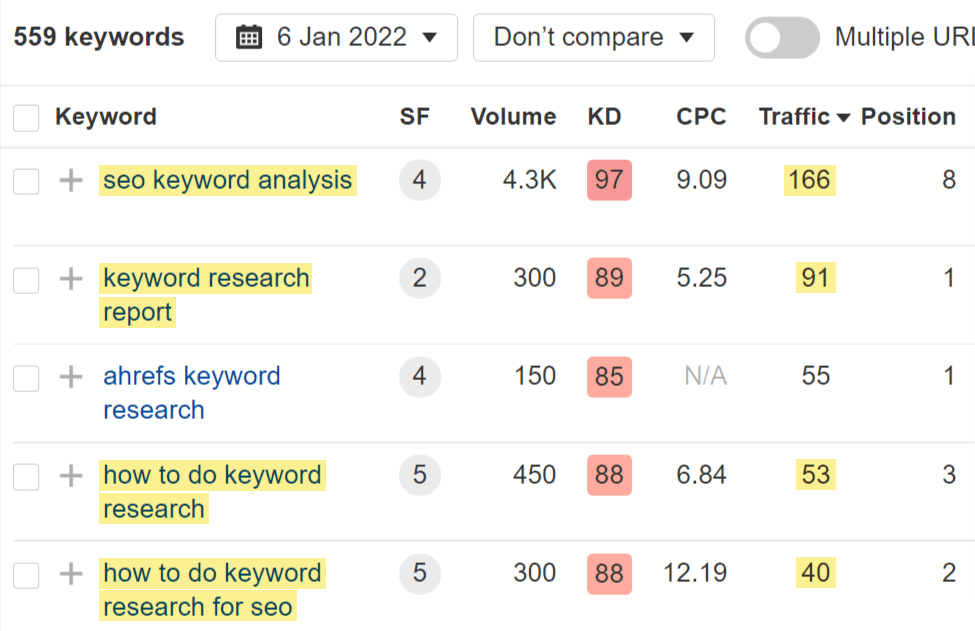Click the plus icon beside "seo keyword analysis"
The image size is (975, 631).
(69, 180)
